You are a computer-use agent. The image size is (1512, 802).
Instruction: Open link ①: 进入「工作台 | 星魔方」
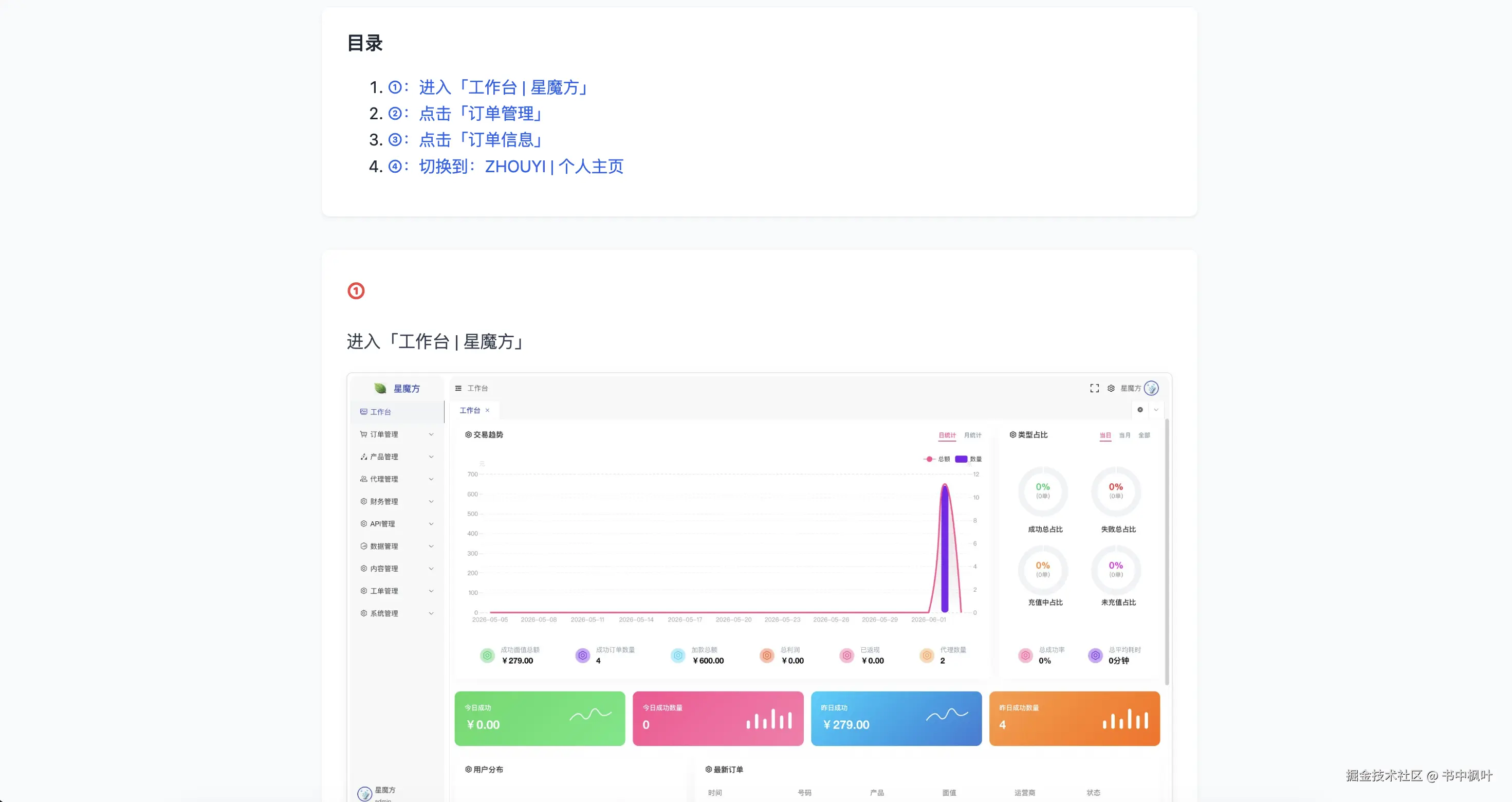coord(489,87)
